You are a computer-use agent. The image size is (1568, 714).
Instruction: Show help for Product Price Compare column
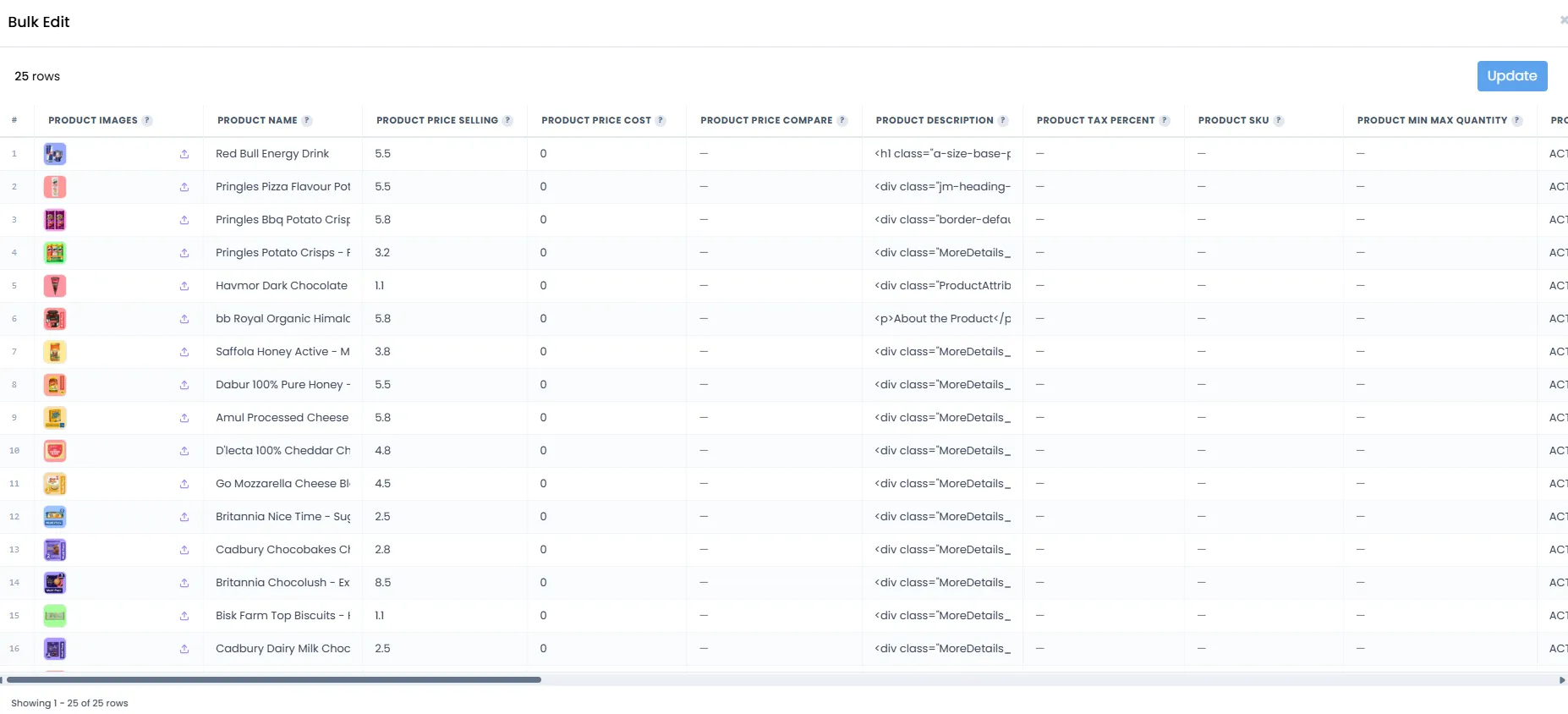[x=842, y=121]
